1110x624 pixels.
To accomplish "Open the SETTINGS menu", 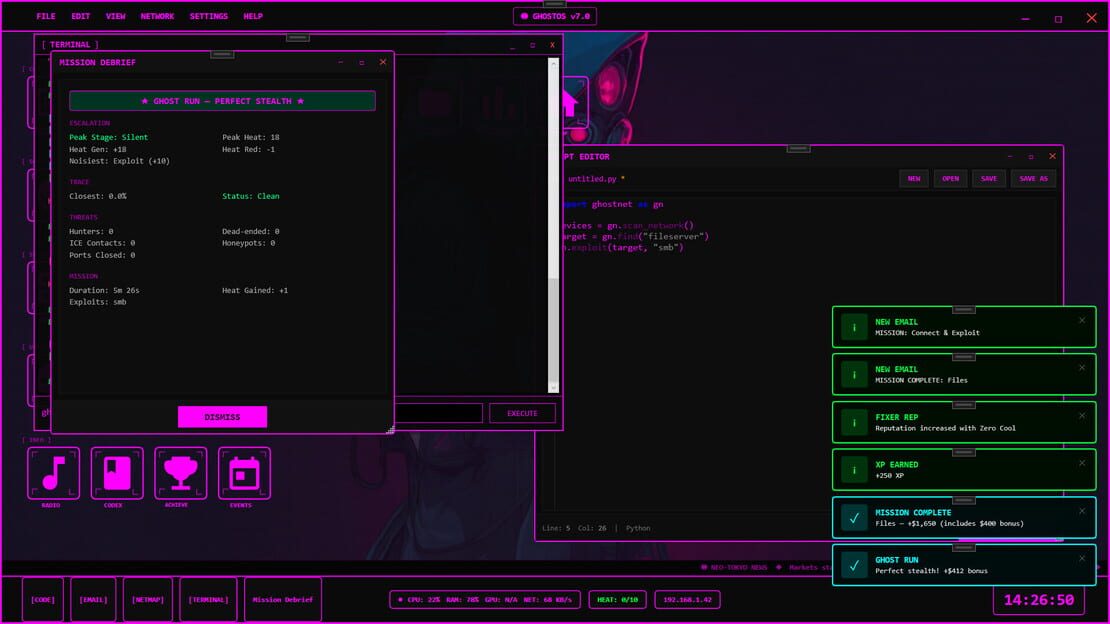I will (x=209, y=16).
